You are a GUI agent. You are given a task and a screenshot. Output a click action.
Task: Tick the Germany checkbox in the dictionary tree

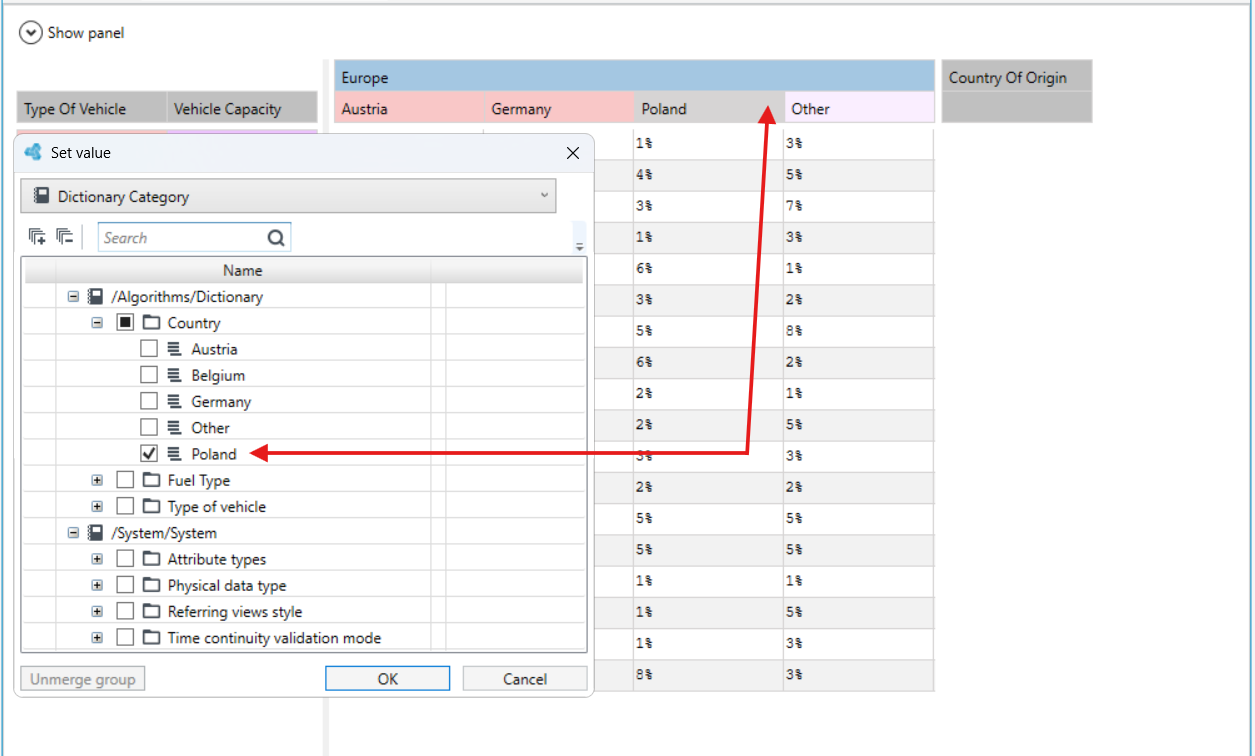pos(149,401)
